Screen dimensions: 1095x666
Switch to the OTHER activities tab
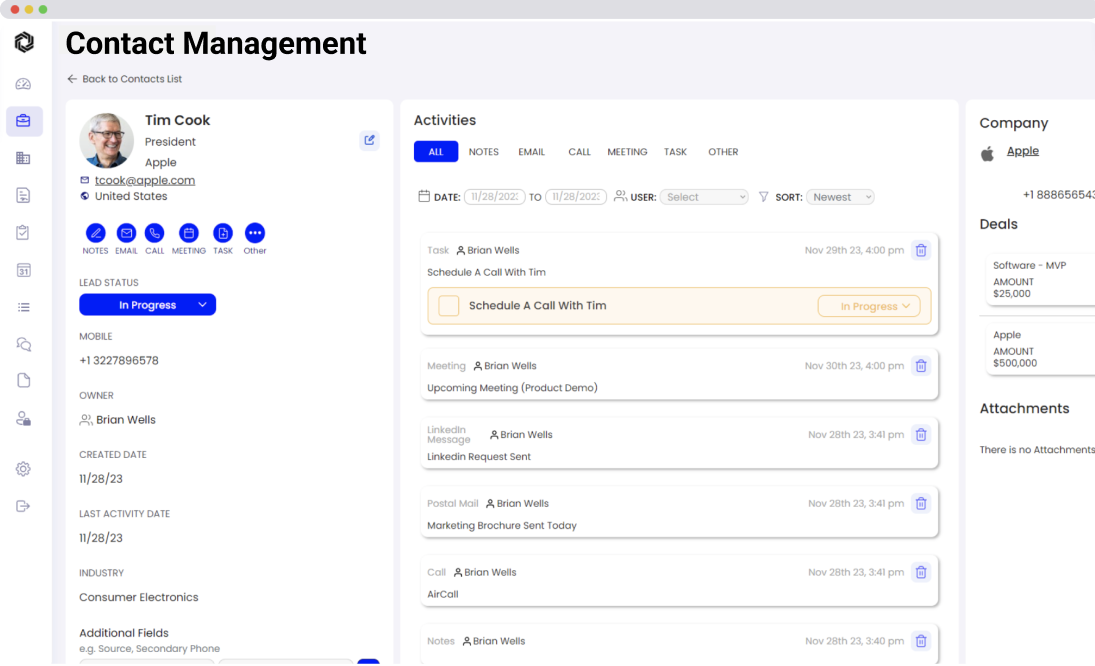pos(723,151)
